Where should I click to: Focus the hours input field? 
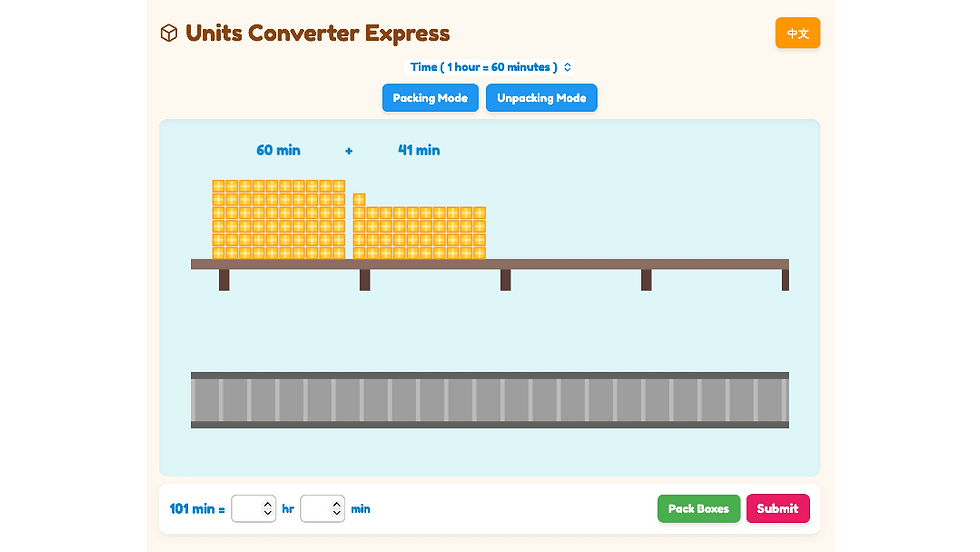click(x=247, y=509)
